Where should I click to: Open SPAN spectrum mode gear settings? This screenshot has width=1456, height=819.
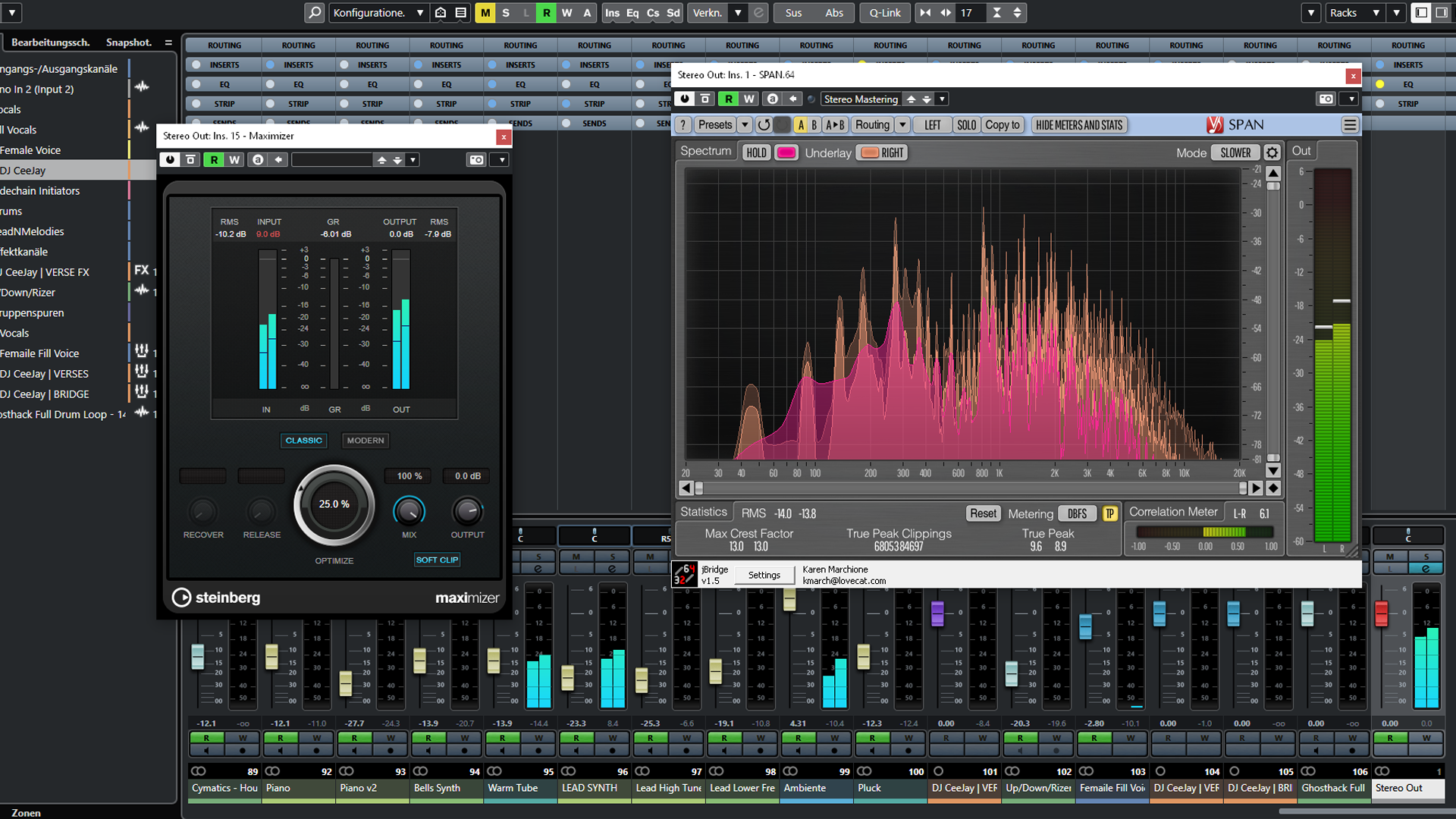pyautogui.click(x=1272, y=152)
